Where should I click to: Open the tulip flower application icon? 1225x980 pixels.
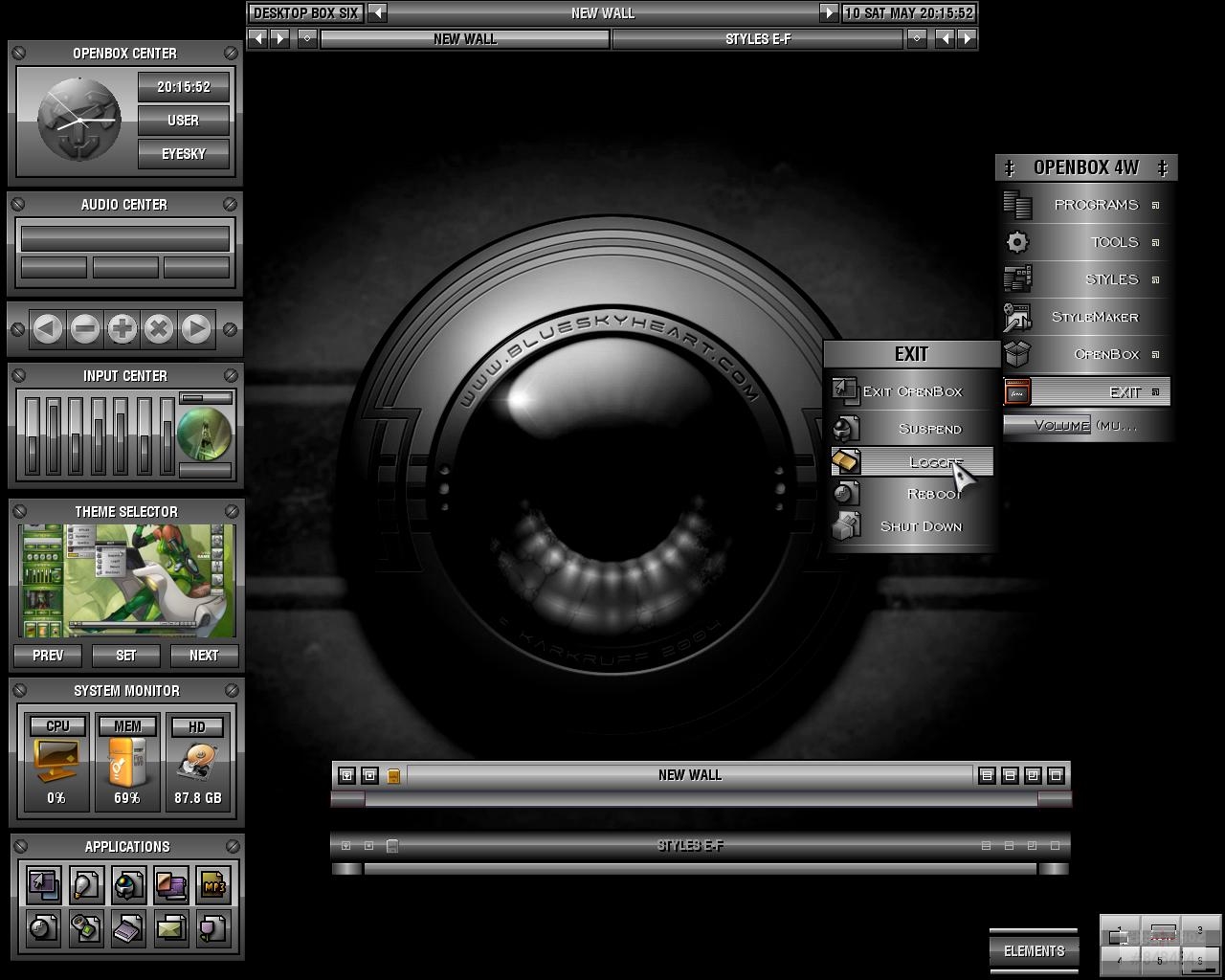[213, 927]
